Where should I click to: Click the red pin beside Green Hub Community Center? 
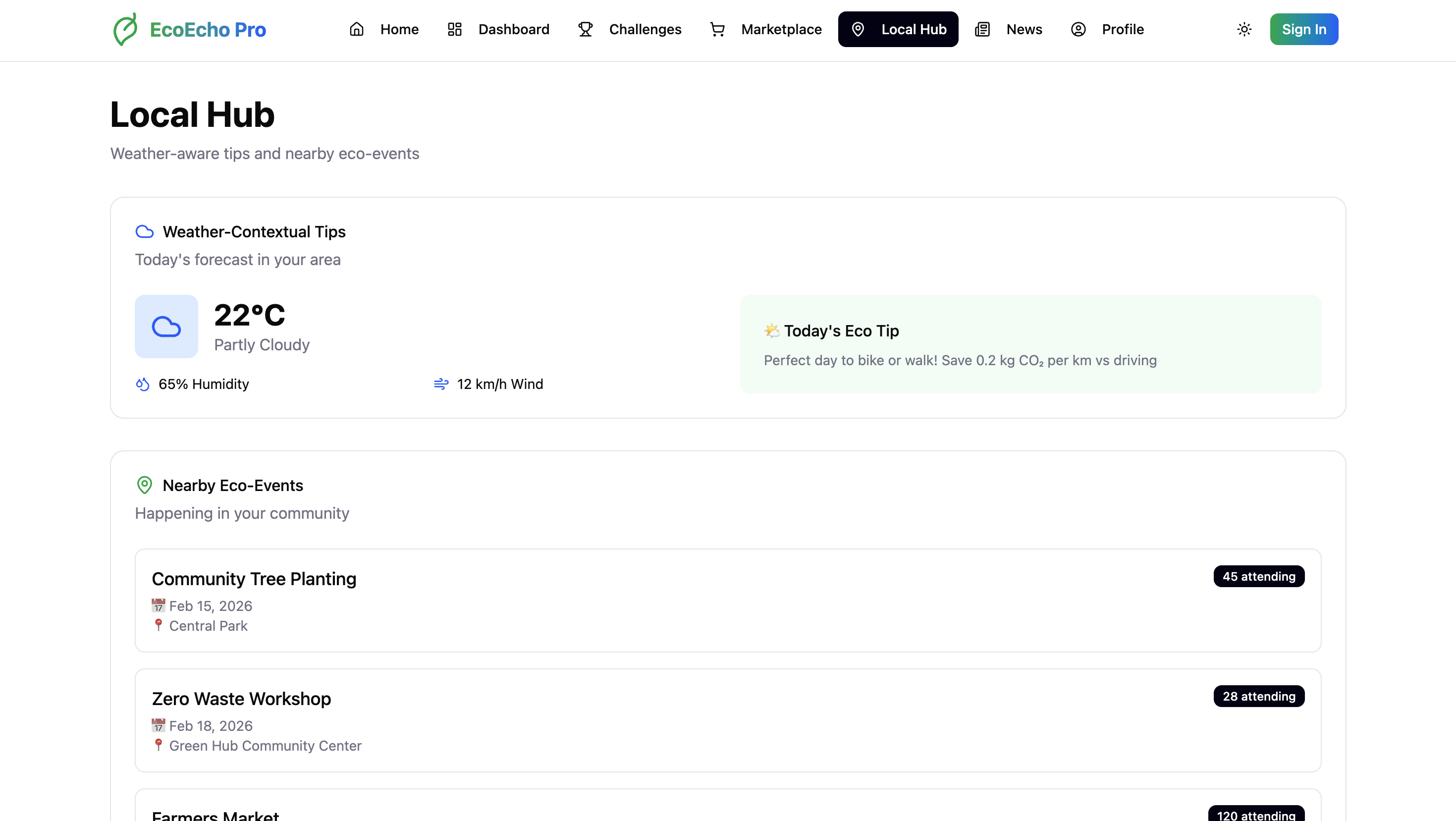[x=158, y=745]
